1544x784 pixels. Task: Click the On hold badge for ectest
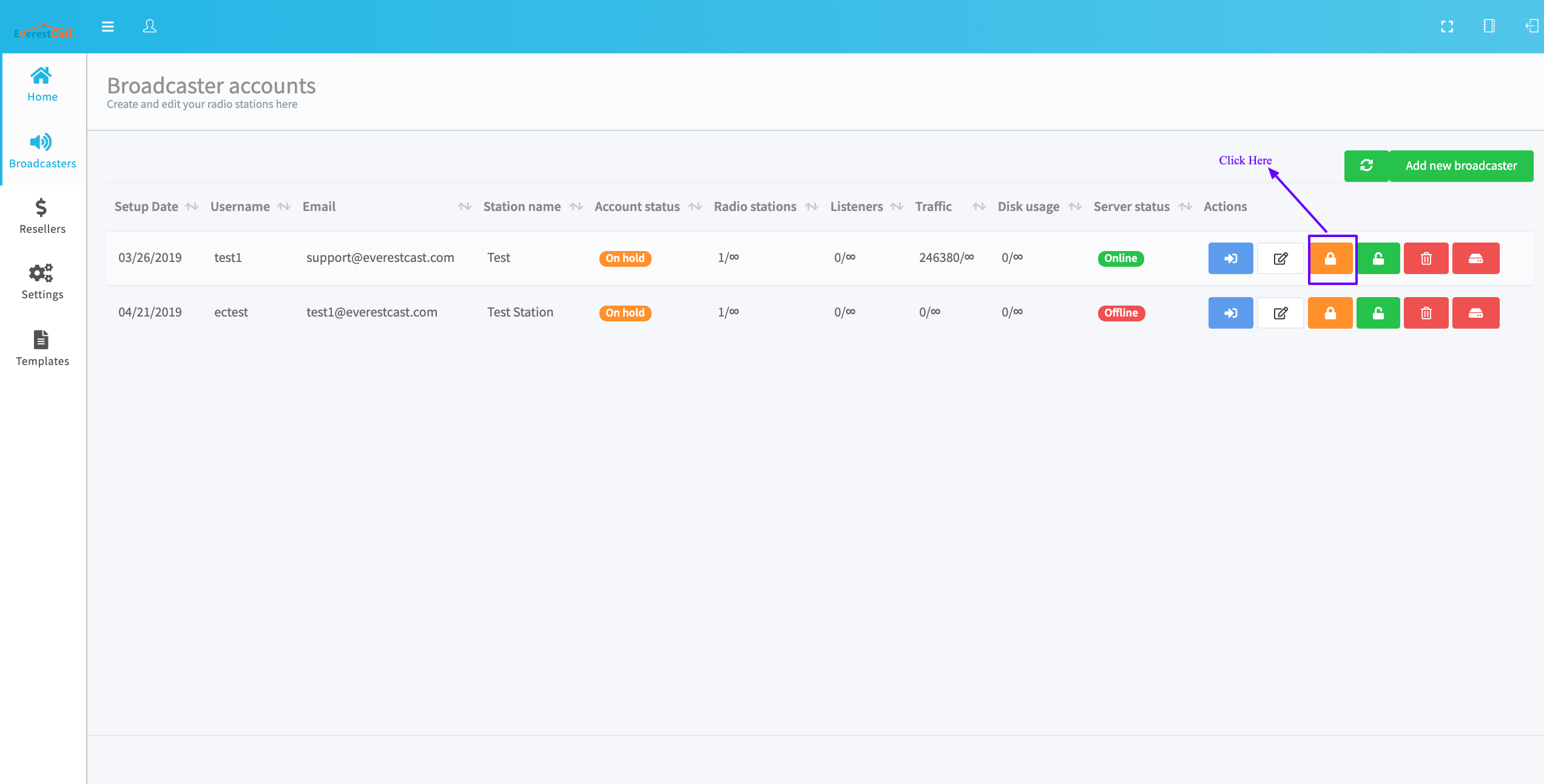(624, 313)
